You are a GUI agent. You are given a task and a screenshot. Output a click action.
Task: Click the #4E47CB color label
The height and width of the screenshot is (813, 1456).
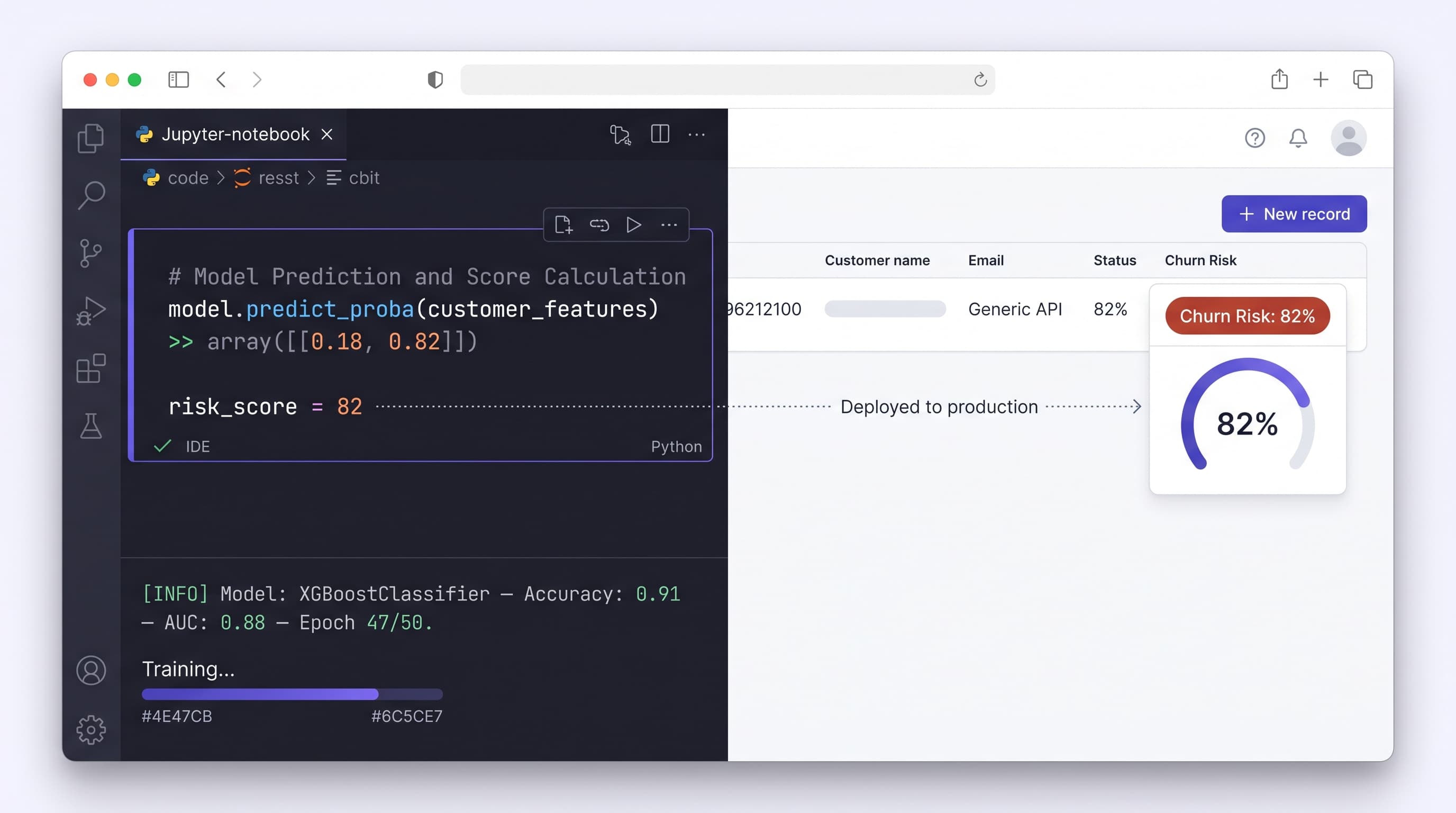pyautogui.click(x=176, y=716)
